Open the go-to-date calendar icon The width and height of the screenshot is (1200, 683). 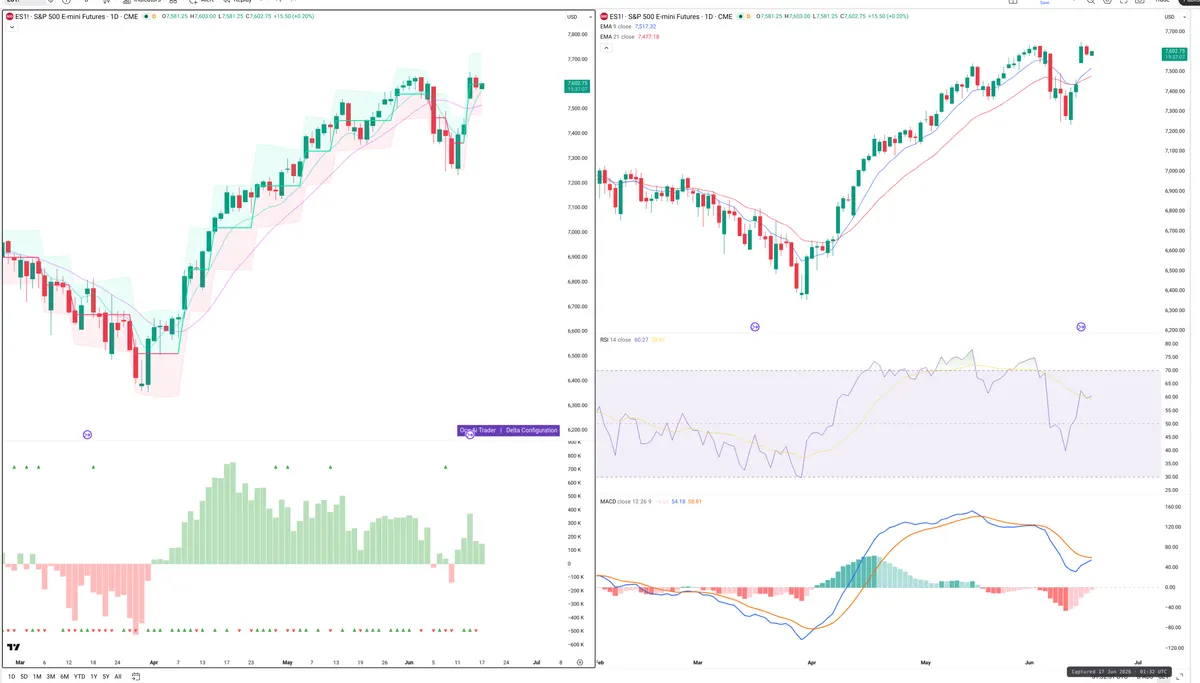[135, 676]
